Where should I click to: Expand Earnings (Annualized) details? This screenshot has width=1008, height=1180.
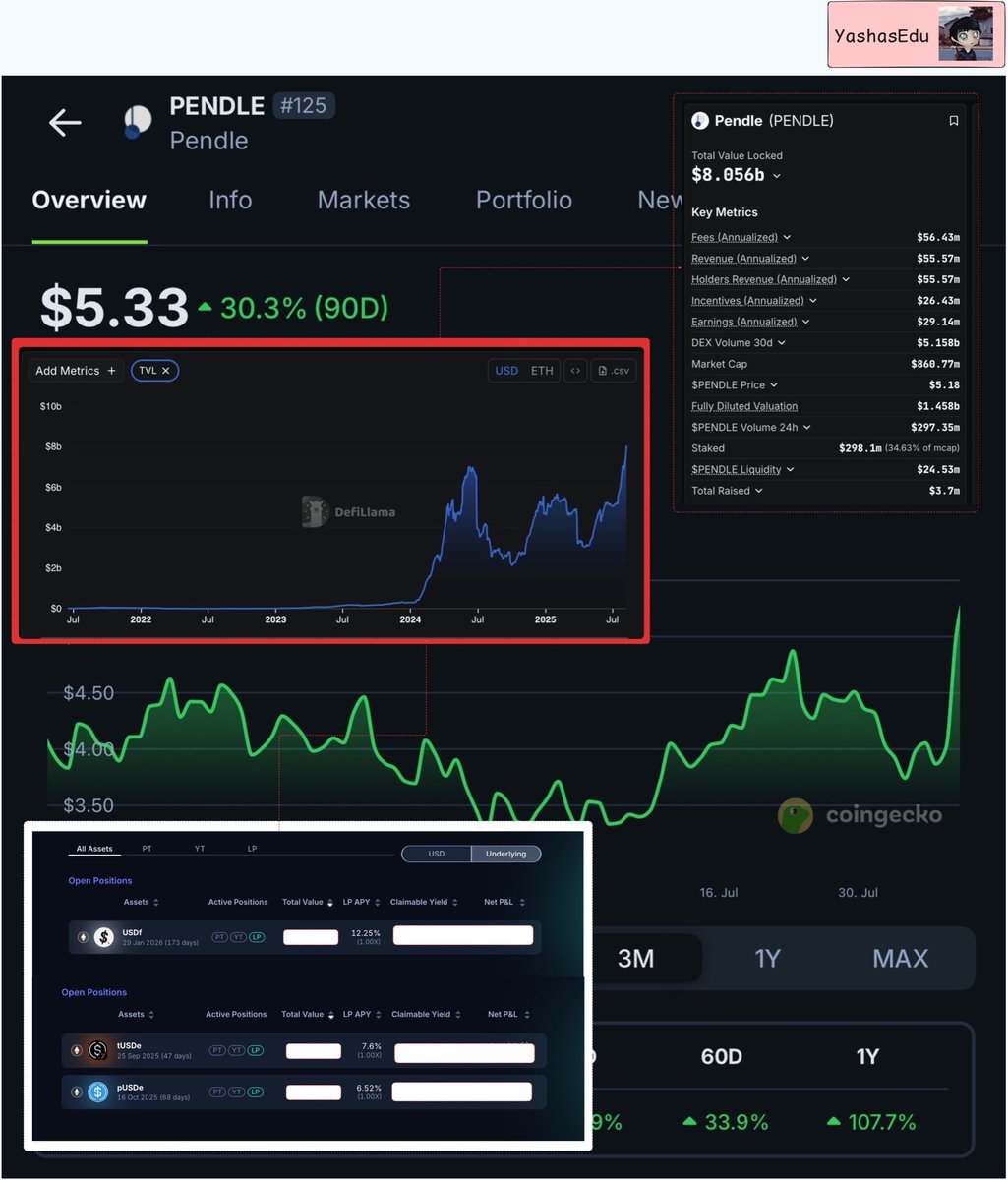tap(806, 322)
